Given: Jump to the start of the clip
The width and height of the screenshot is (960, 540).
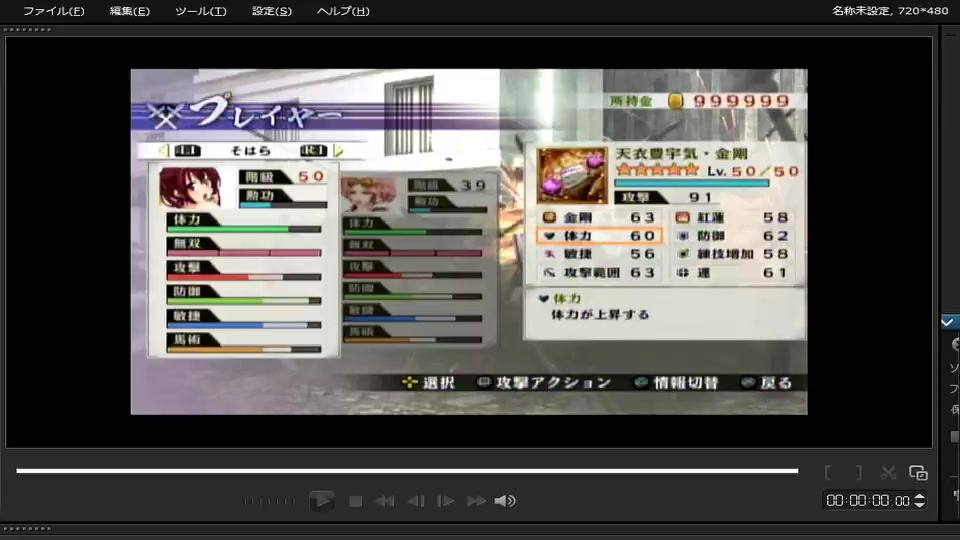Looking at the screenshot, I should 384,501.
